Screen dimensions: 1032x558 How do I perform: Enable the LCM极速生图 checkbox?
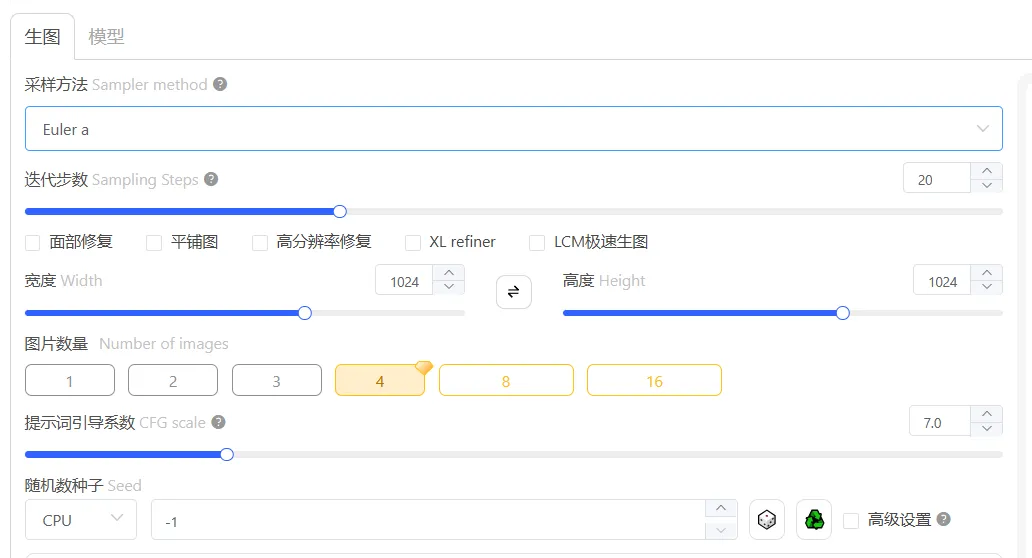click(x=537, y=242)
